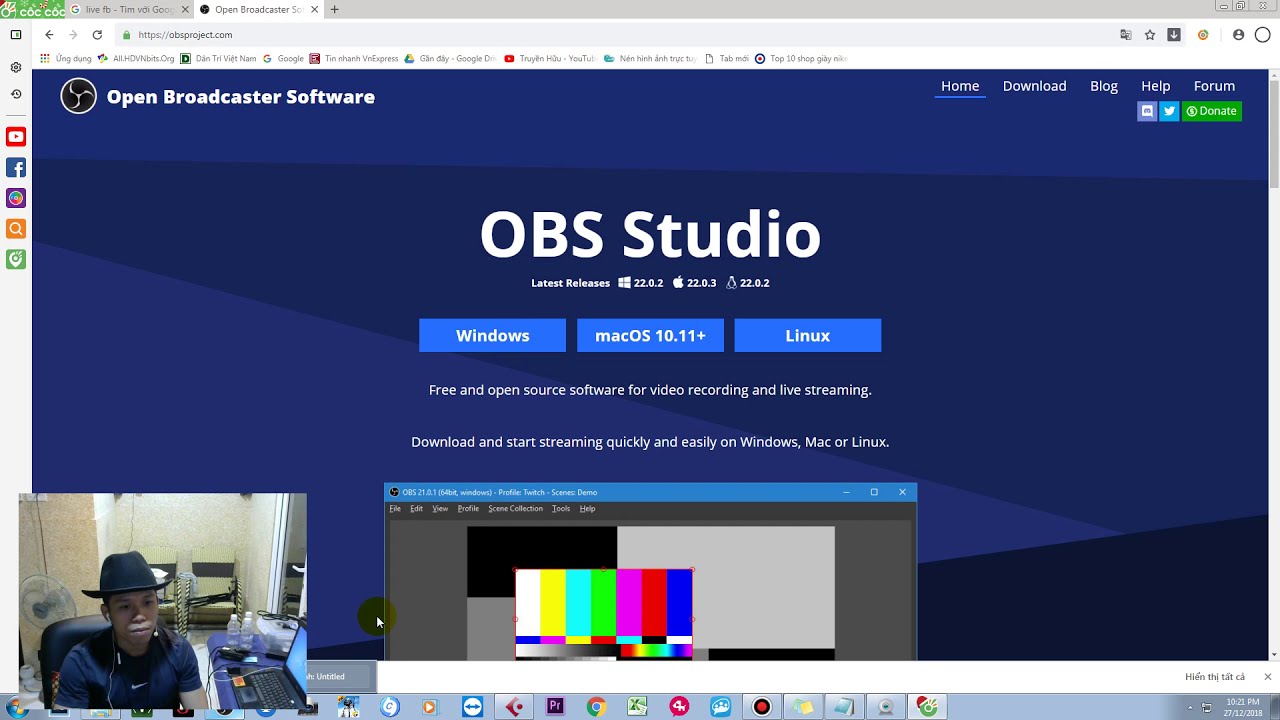Open the Google Drive 'Gần đây' bookmark
1280x720 pixels.
click(450, 59)
